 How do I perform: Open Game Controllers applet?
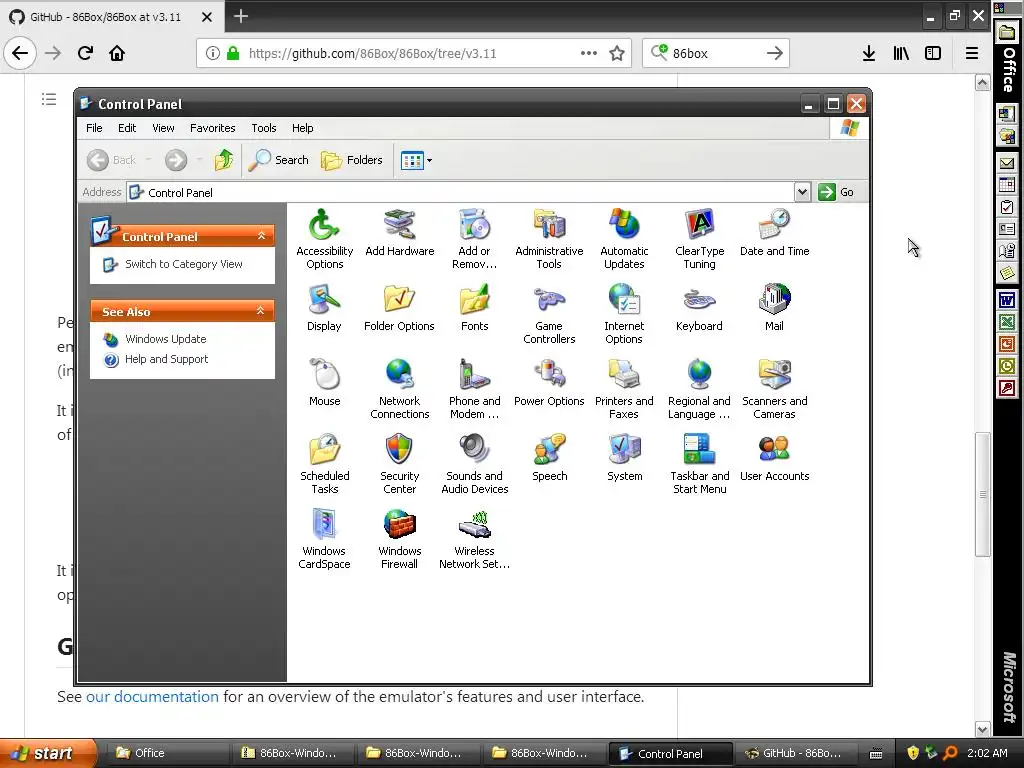pyautogui.click(x=549, y=313)
